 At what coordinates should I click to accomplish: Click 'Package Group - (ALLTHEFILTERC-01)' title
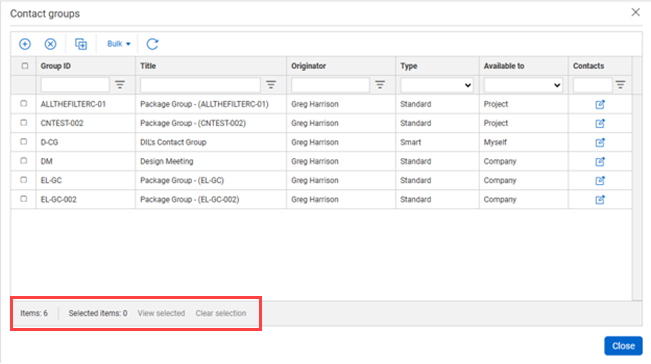click(204, 104)
